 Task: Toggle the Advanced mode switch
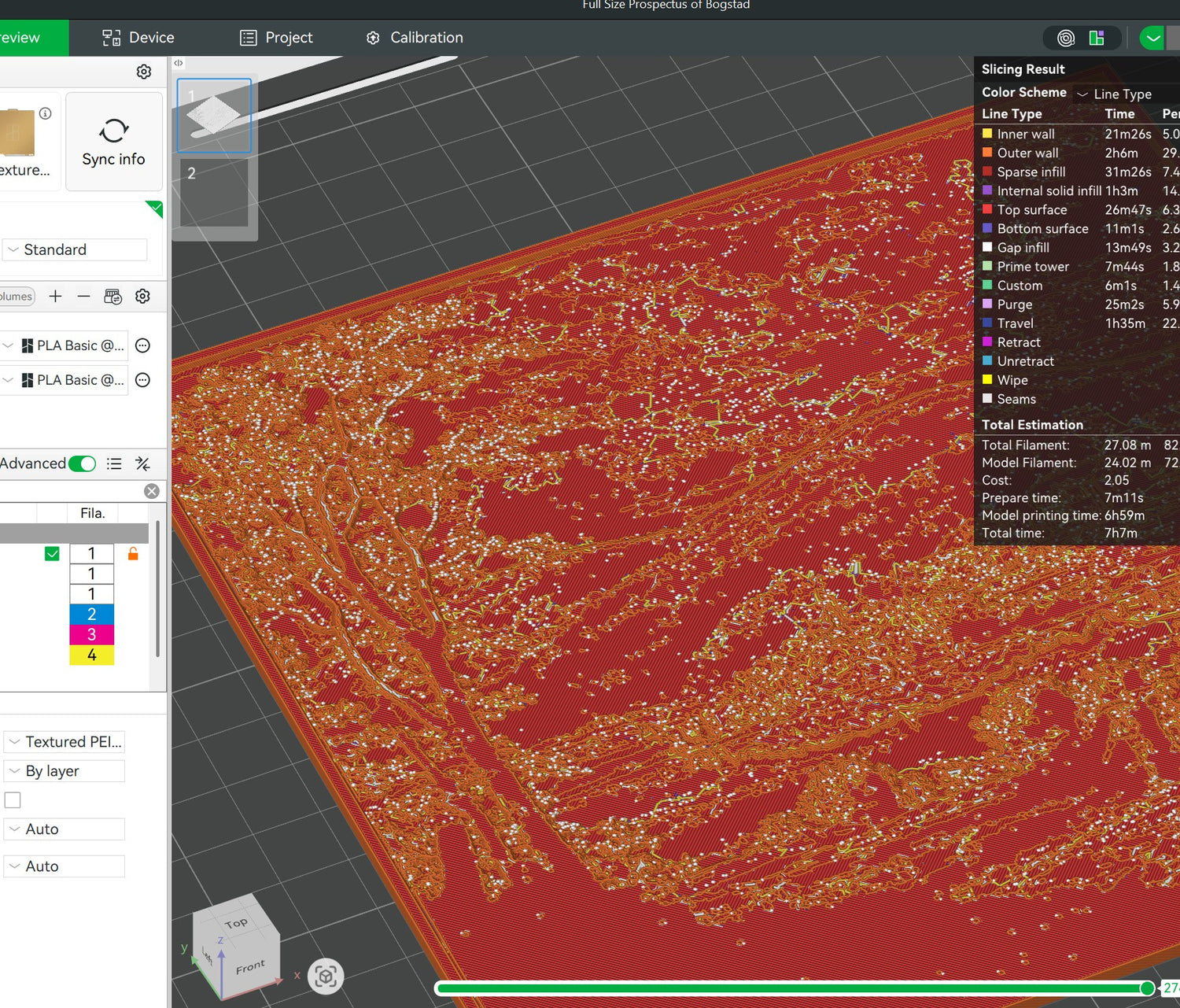[82, 463]
